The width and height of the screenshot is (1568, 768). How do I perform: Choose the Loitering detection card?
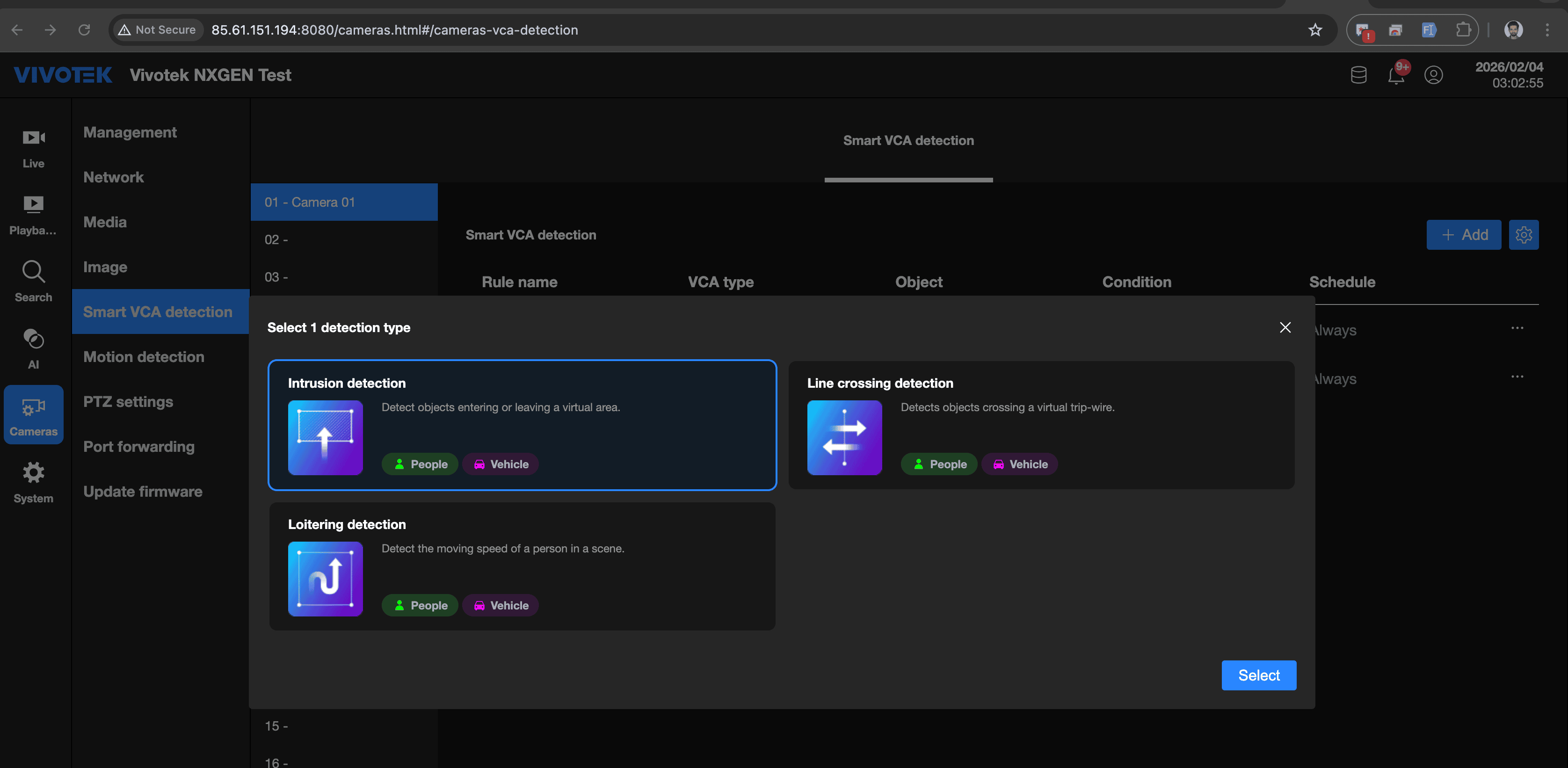coord(522,566)
